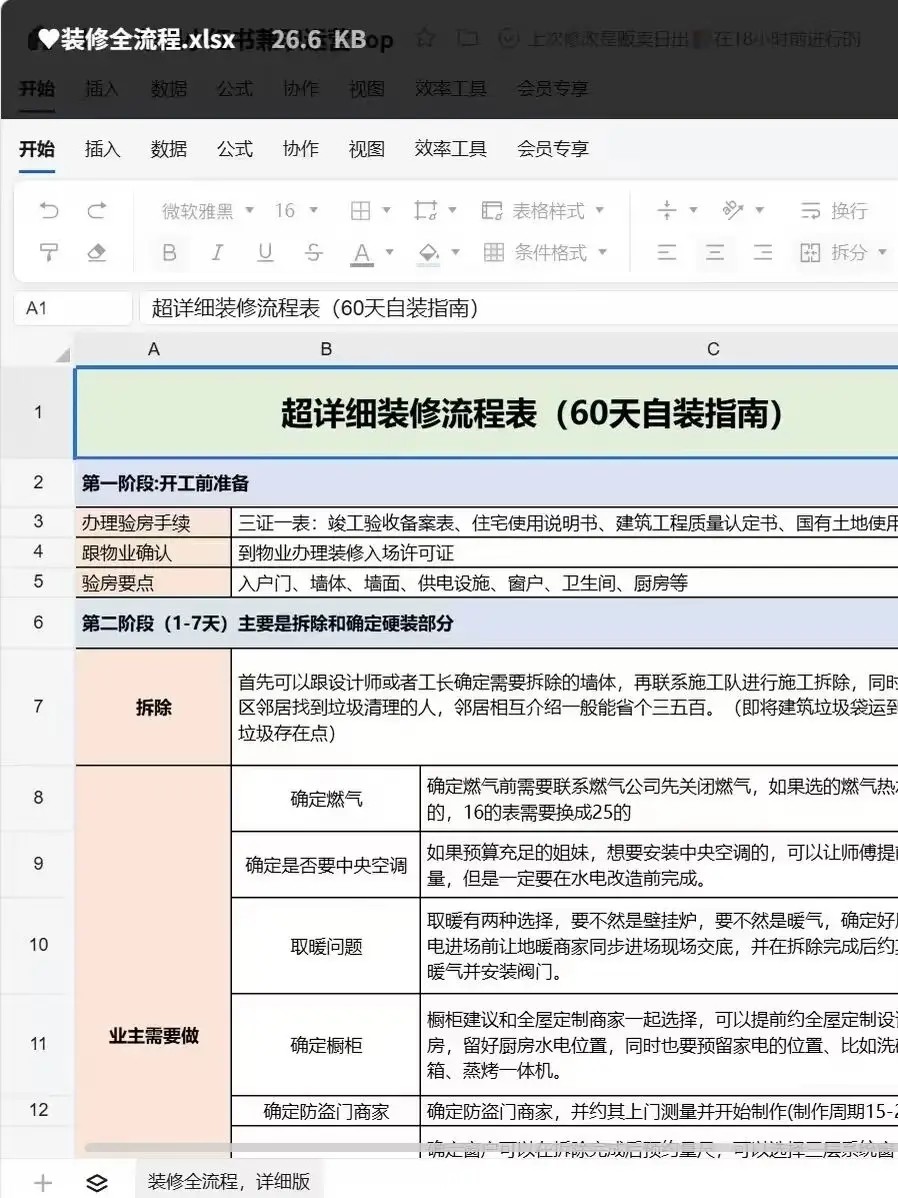Open the fill color dropdown arrow
This screenshot has height=1198, width=898.
pyautogui.click(x=455, y=252)
